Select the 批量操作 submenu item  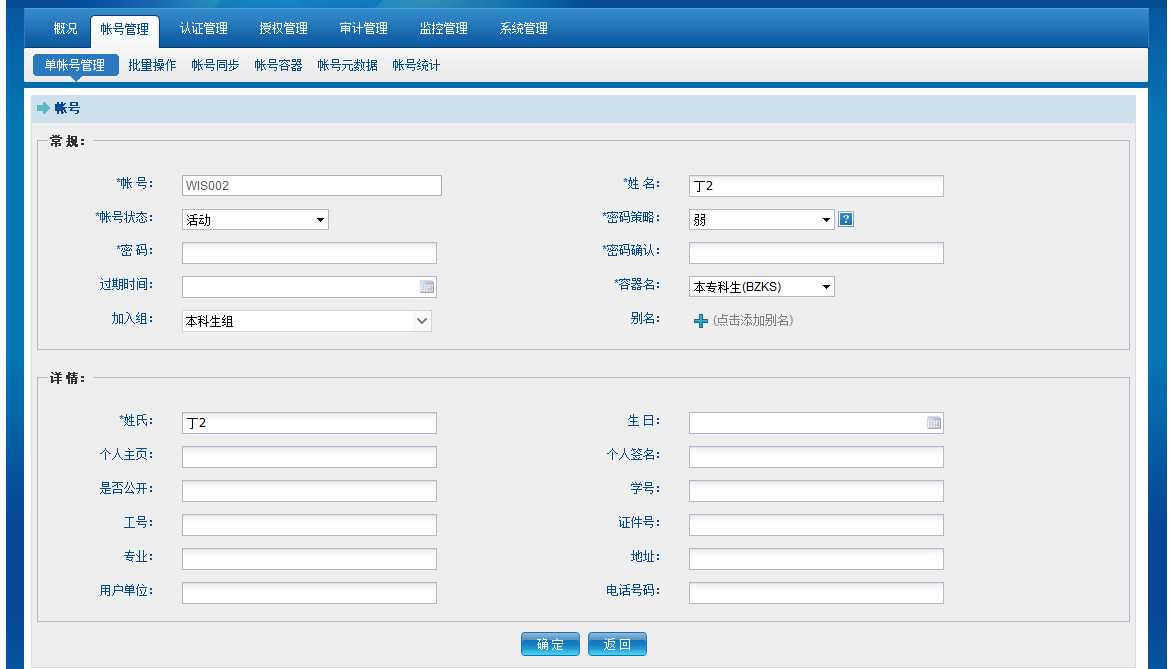click(x=152, y=66)
